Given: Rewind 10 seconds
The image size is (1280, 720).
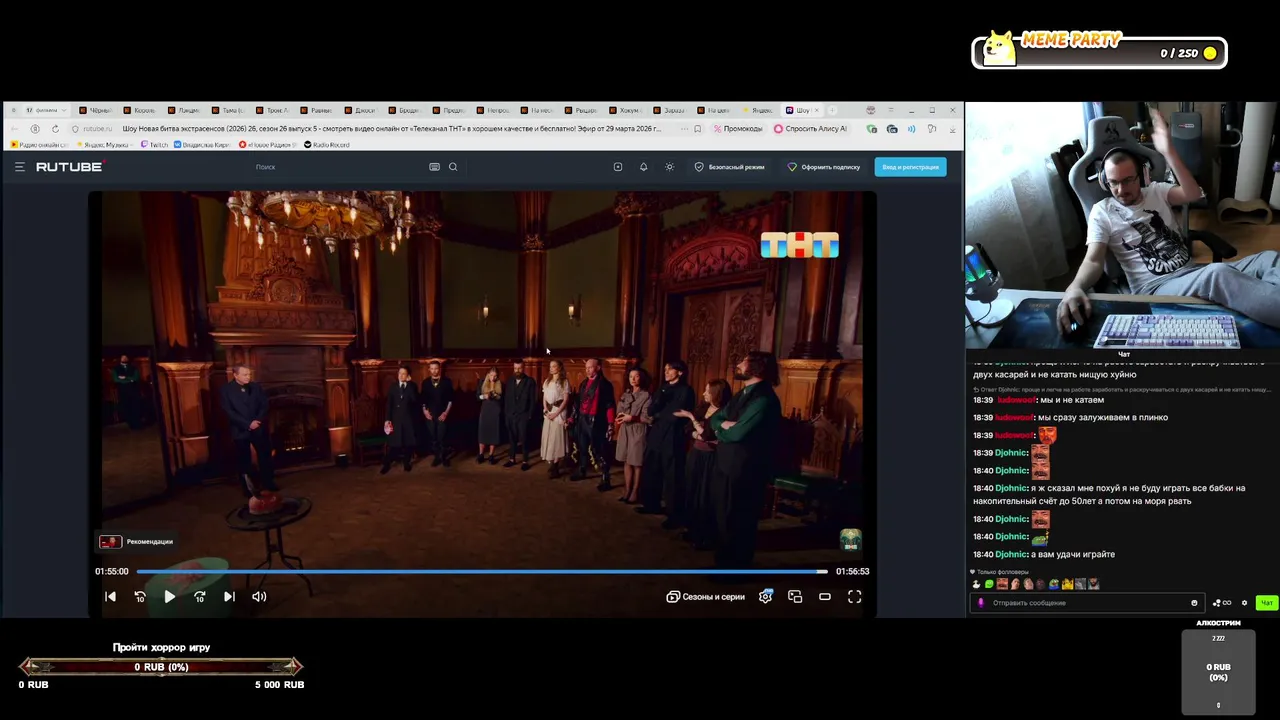Looking at the screenshot, I should pyautogui.click(x=140, y=597).
